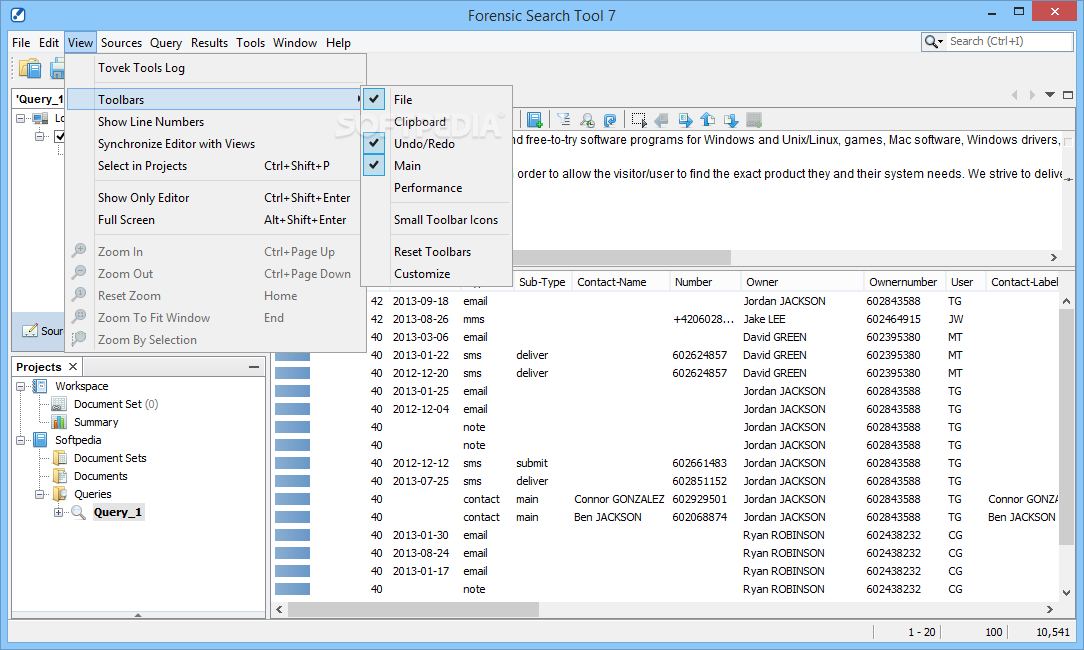
Task: Click the search magnifier icon in search box
Action: (931, 41)
